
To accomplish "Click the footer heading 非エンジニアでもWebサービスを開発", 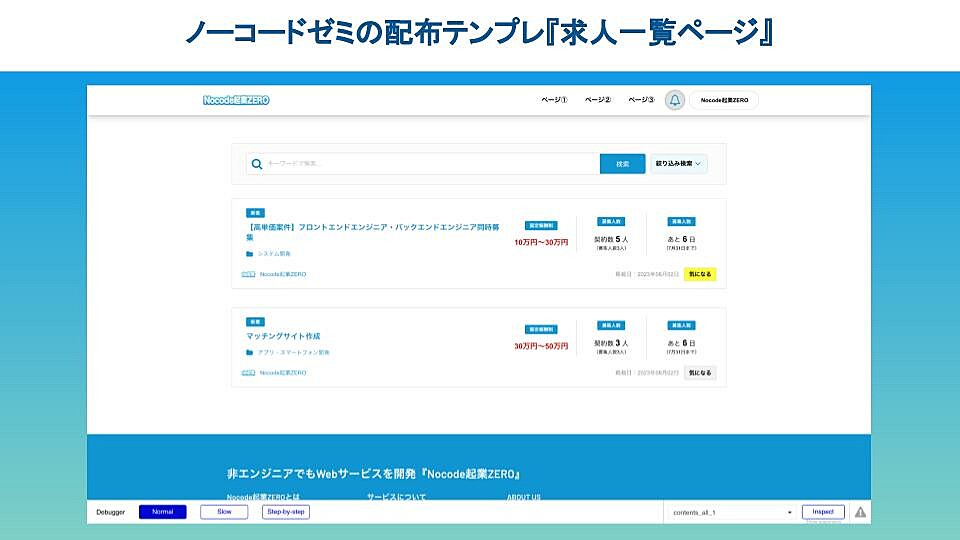I will click(x=373, y=474).
